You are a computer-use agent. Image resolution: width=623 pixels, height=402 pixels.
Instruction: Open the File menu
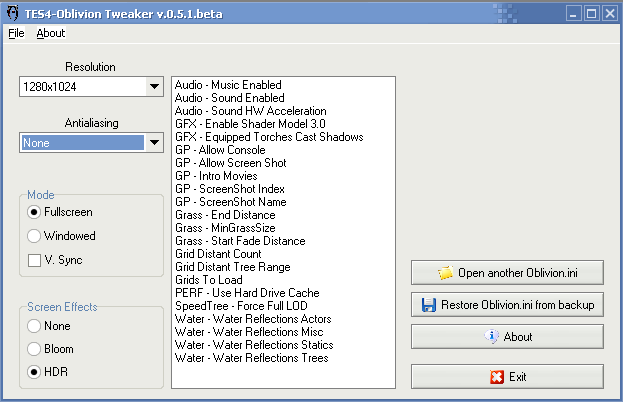pos(16,33)
